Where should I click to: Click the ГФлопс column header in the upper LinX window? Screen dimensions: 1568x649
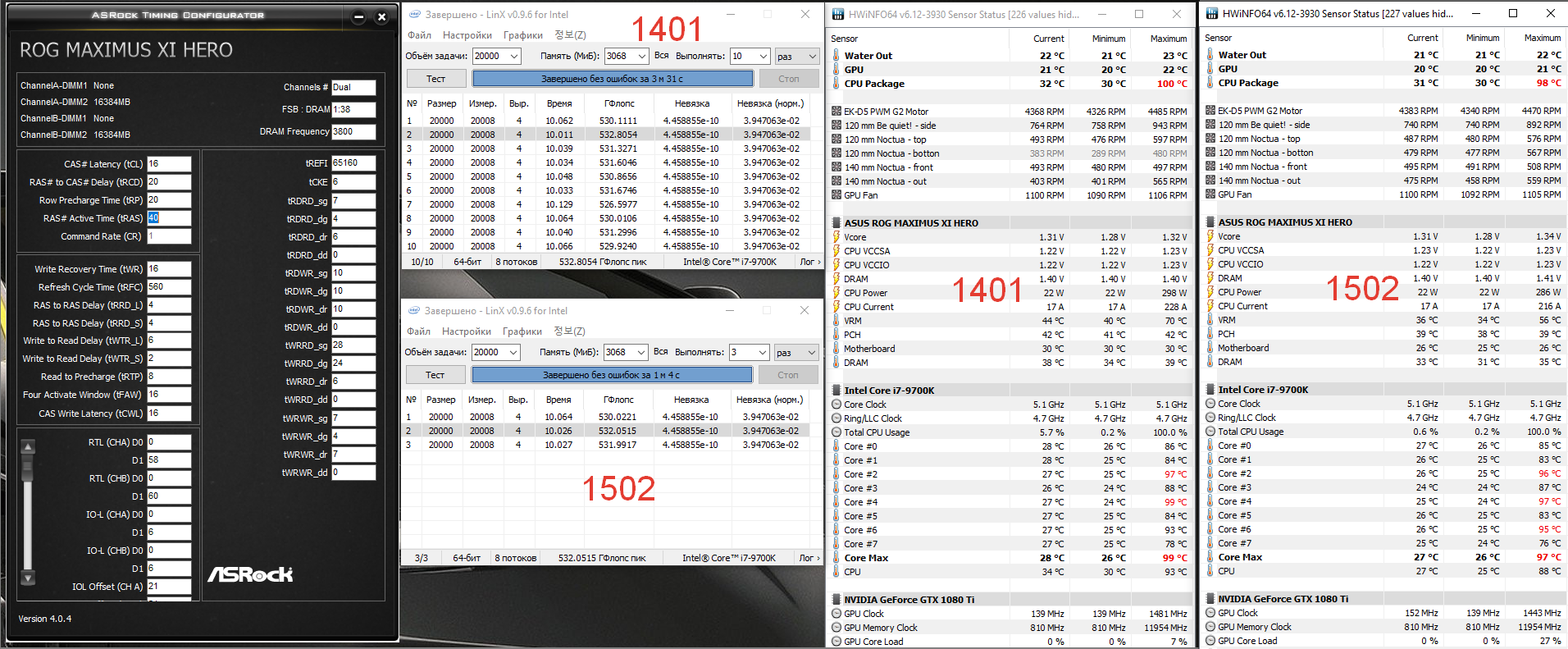[x=619, y=103]
